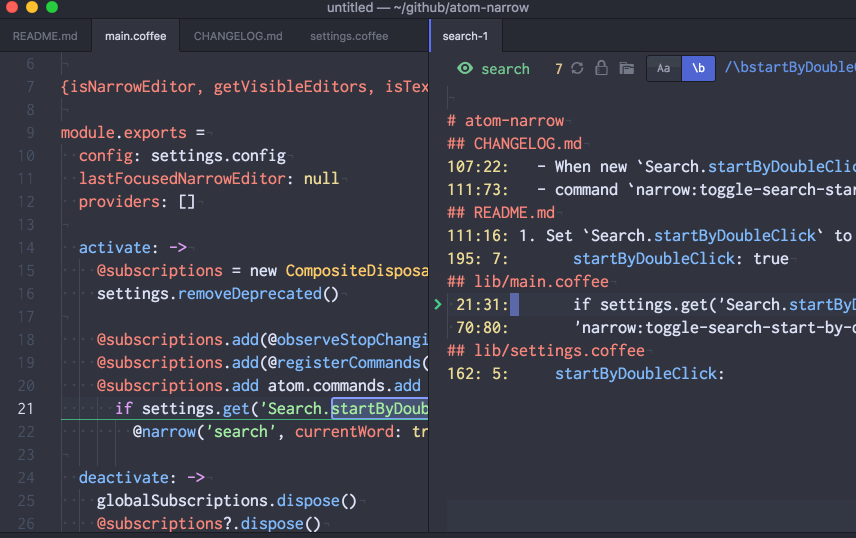Image resolution: width=856 pixels, height=538 pixels.
Task: Click line number 21 in gutter
Action: 25,409
